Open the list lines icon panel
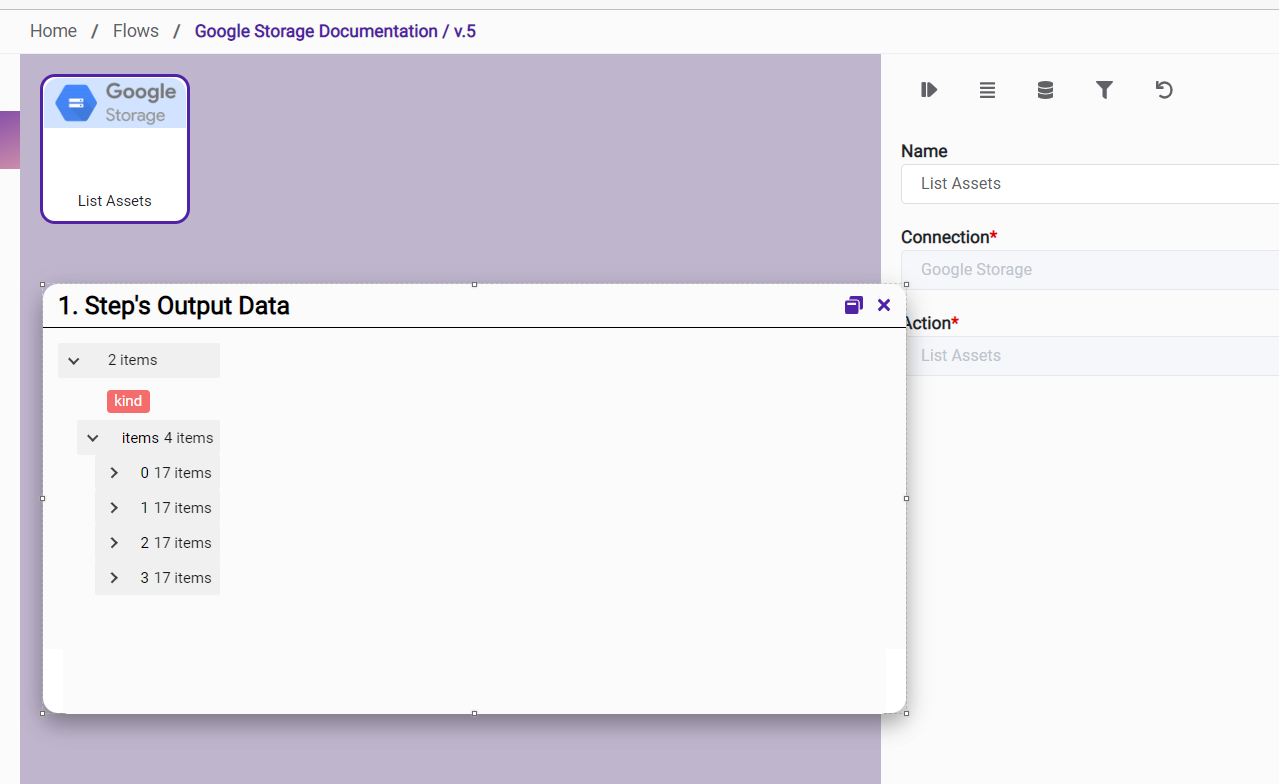The image size is (1279, 784). 987,90
